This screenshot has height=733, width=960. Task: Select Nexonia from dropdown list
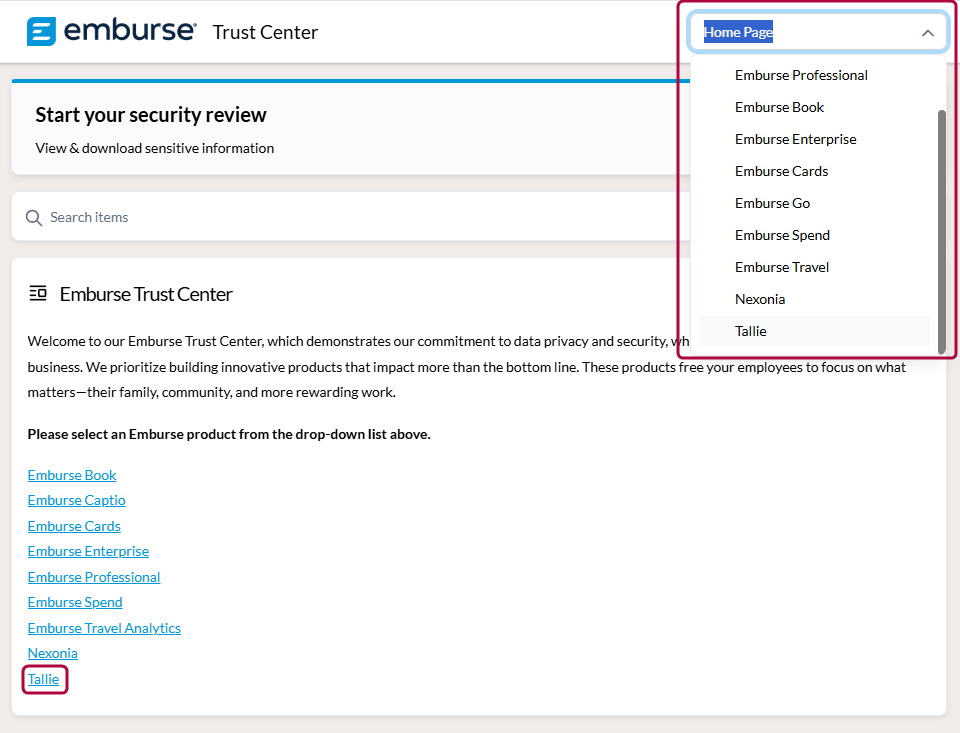(x=814, y=299)
